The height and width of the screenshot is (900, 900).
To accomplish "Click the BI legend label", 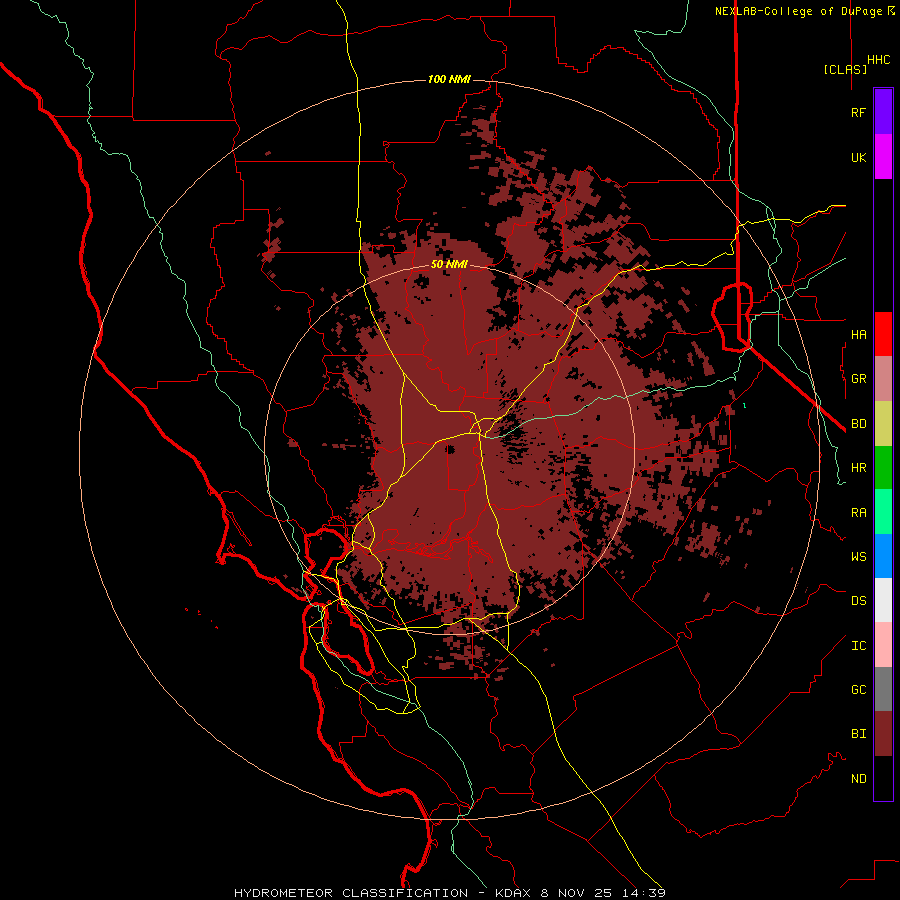I will [858, 734].
